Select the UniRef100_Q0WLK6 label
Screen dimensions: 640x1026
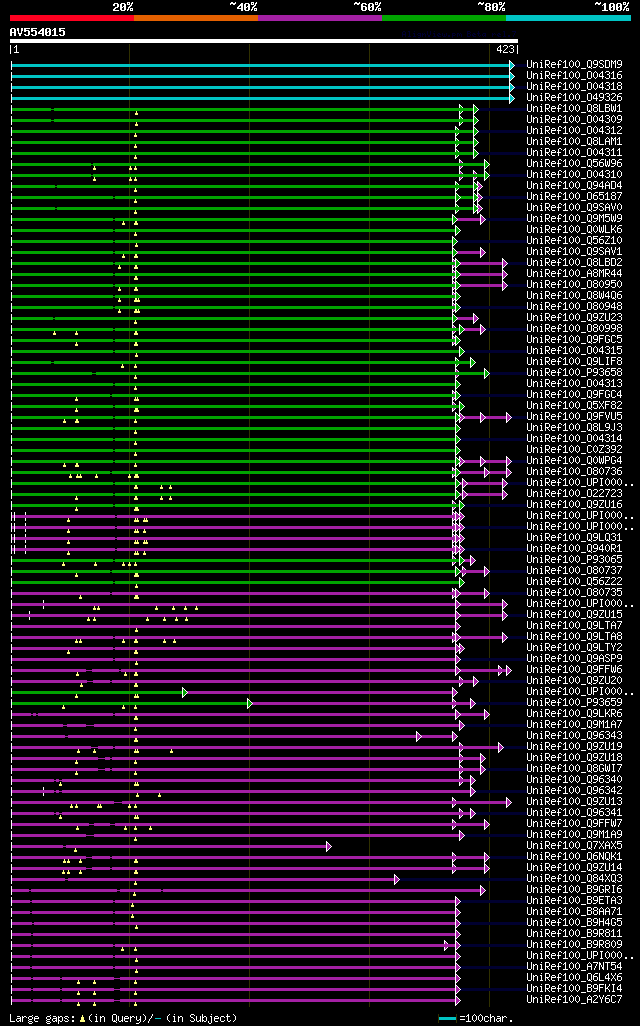tap(575, 230)
